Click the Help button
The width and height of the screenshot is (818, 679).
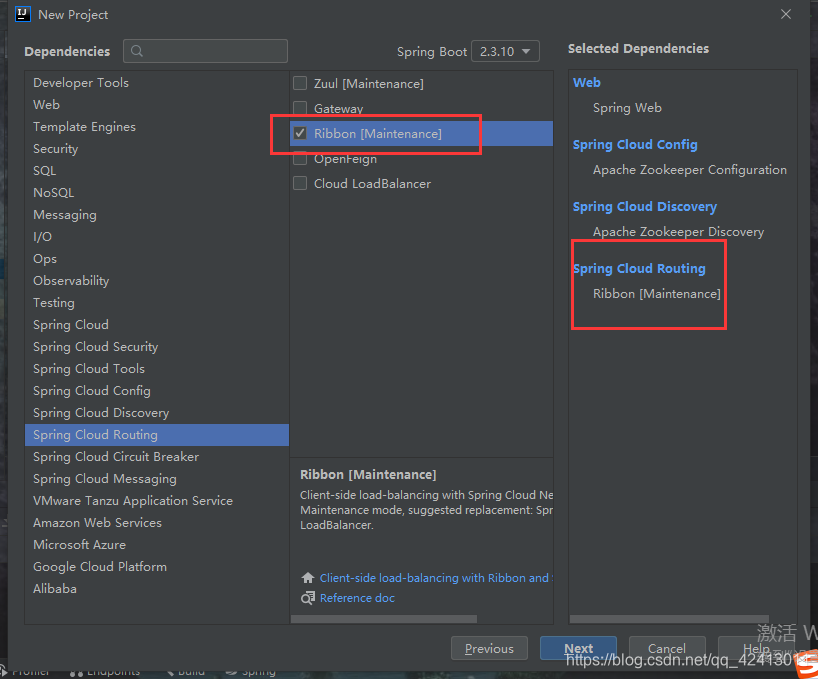(756, 648)
